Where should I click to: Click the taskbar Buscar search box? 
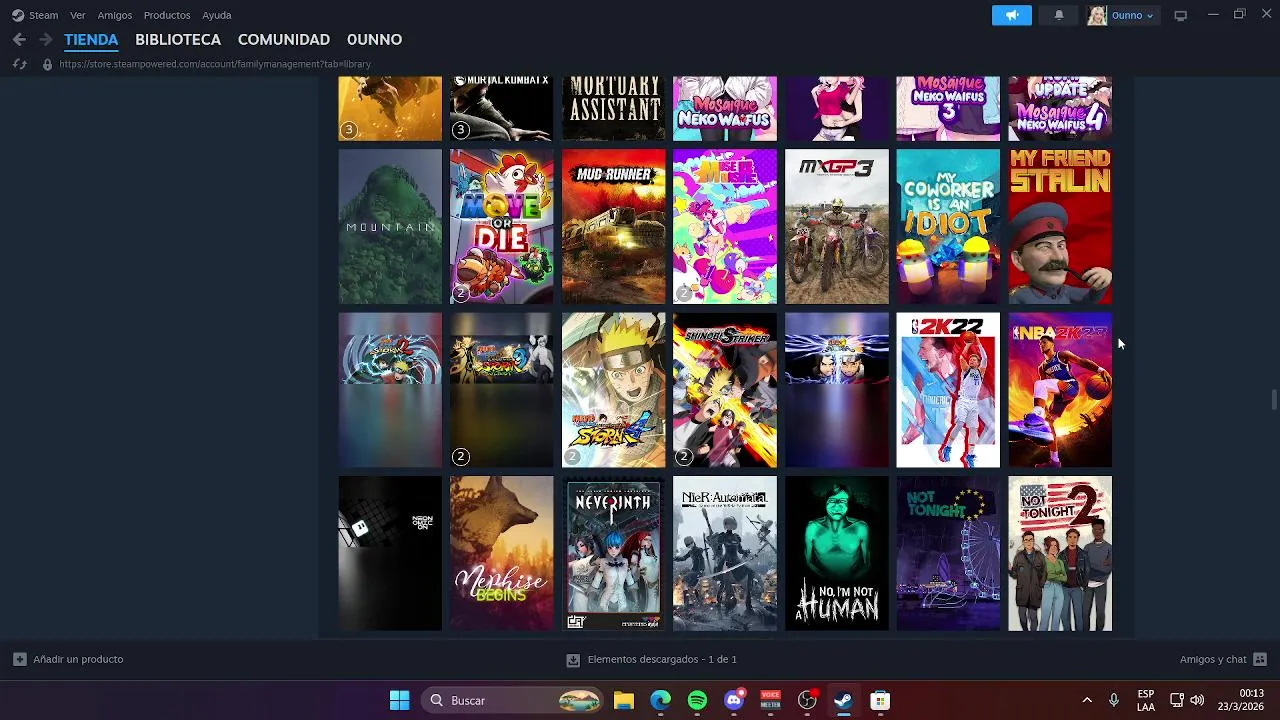pyautogui.click(x=514, y=700)
